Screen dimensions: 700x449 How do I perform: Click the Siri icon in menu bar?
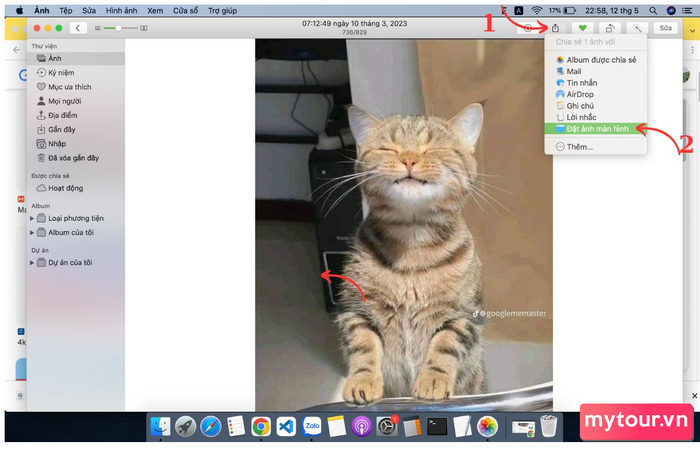(671, 11)
